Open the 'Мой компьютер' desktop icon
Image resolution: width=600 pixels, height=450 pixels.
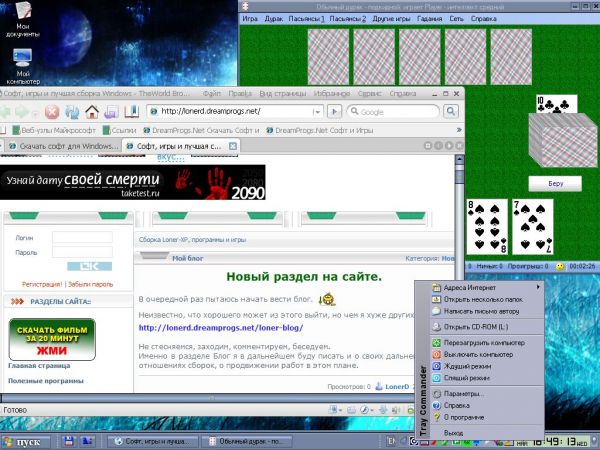coord(22,62)
